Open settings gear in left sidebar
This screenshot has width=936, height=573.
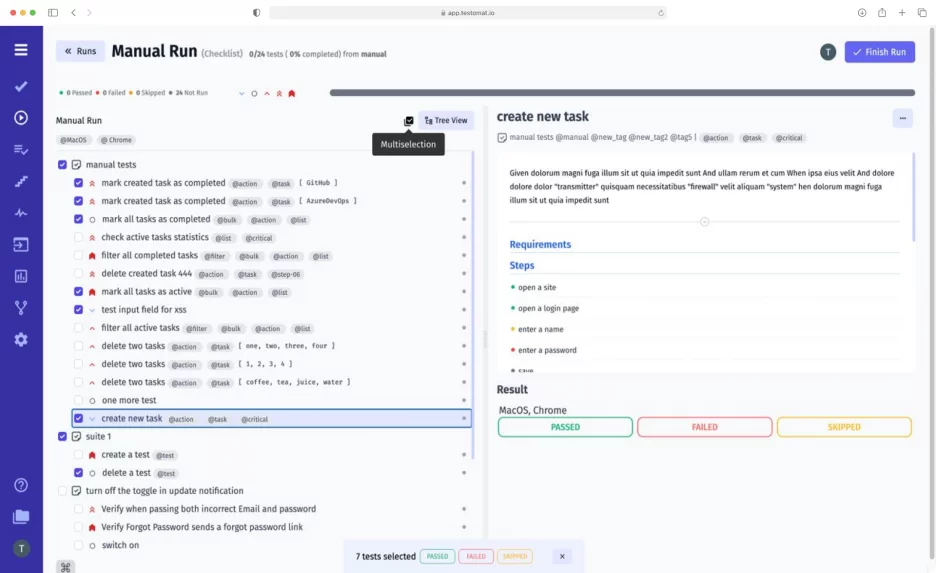click(21, 340)
